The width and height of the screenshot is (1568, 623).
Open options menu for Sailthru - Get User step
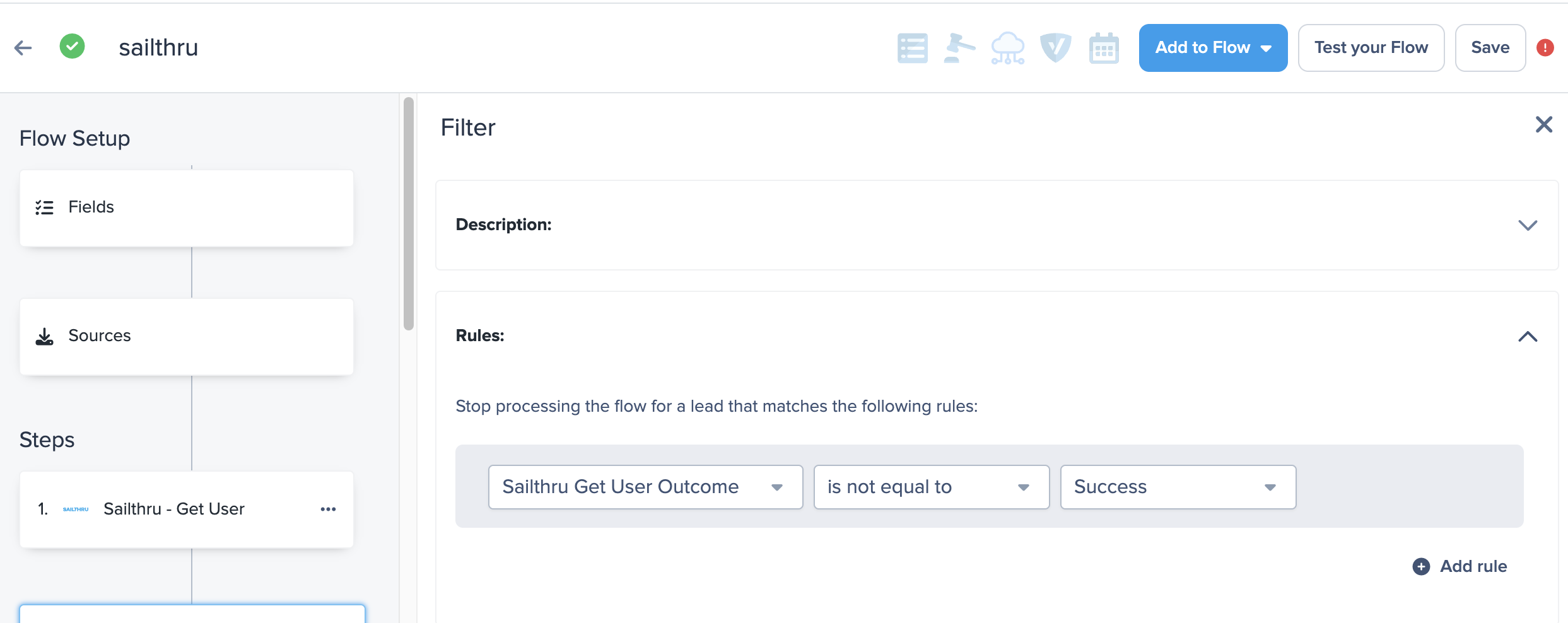coord(328,509)
